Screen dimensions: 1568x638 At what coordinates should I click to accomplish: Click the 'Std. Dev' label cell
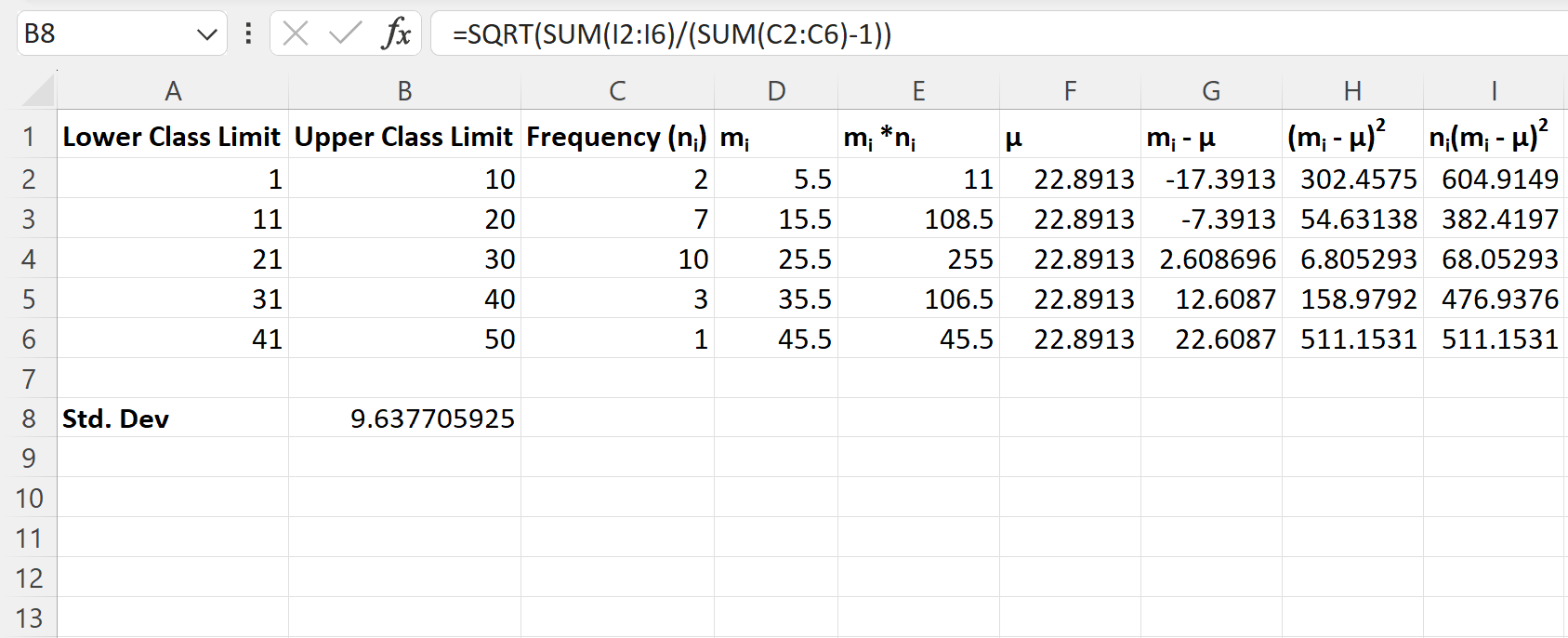coord(173,419)
